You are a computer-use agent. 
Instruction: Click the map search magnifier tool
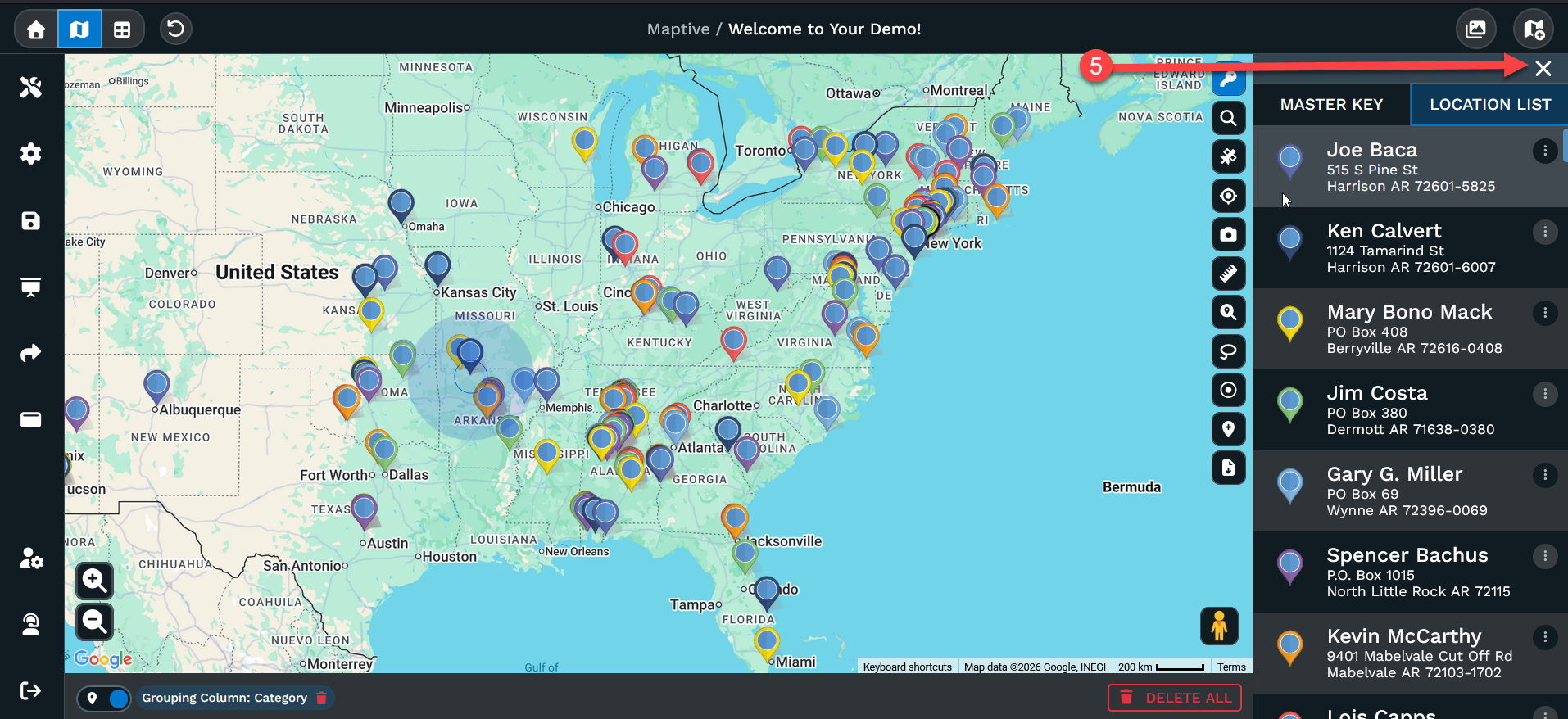[x=1228, y=118]
